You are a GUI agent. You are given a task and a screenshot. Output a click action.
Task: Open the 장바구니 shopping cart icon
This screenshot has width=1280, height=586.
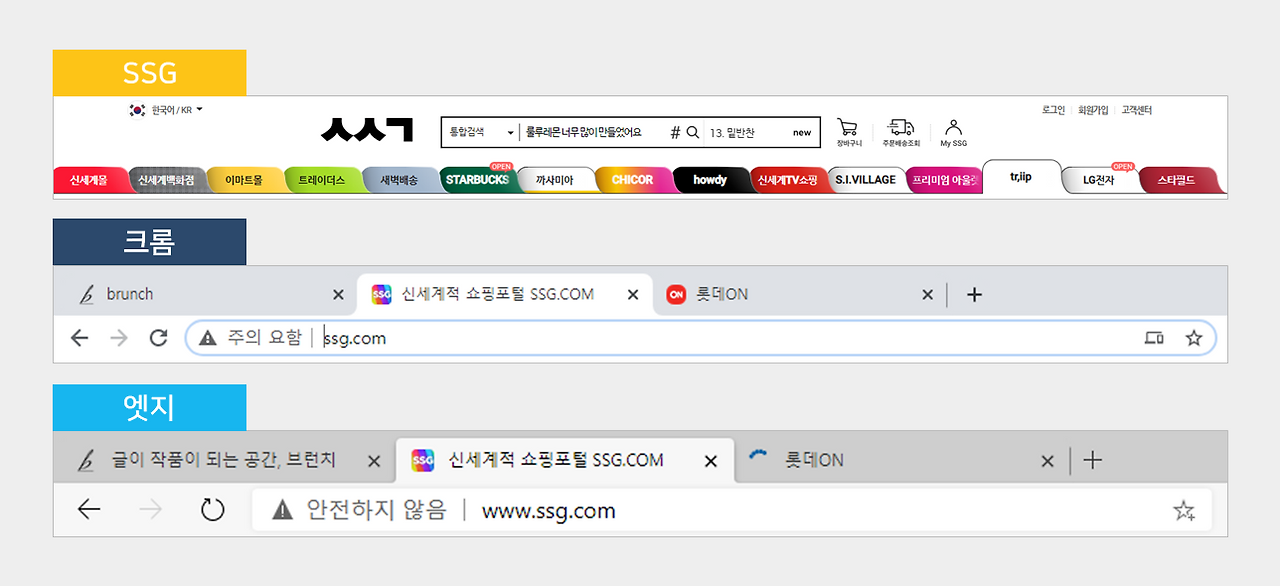[x=848, y=128]
